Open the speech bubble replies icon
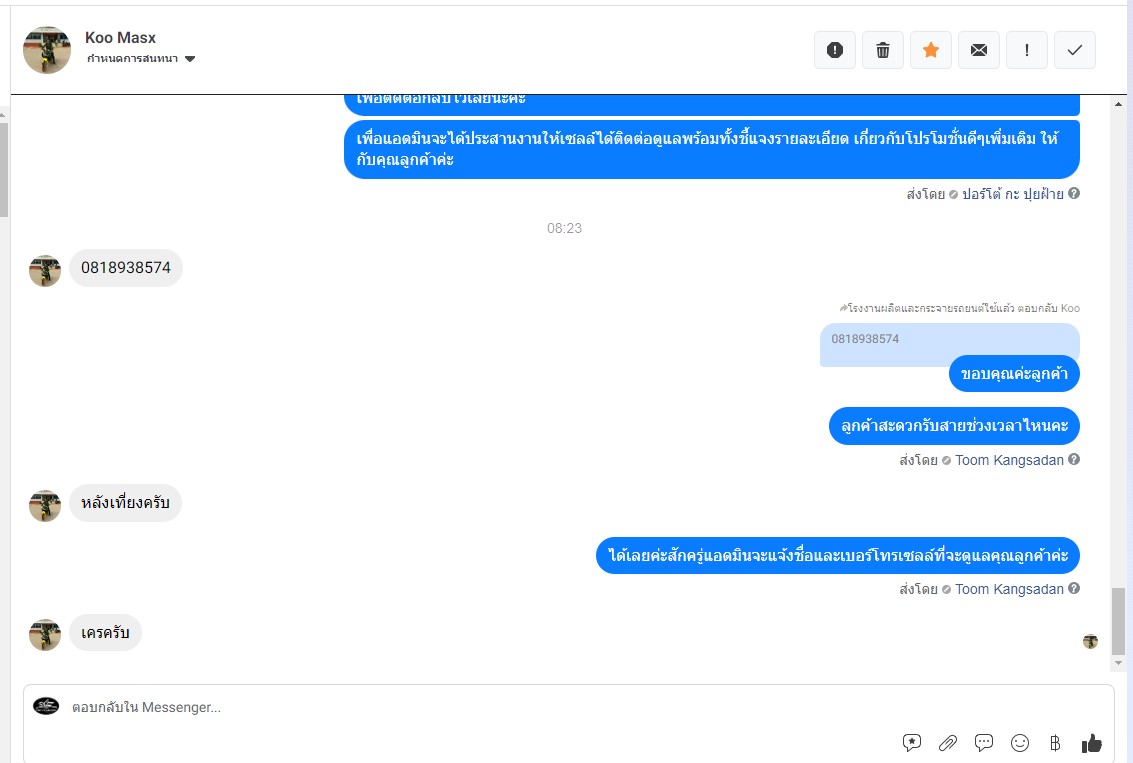 pos(984,742)
